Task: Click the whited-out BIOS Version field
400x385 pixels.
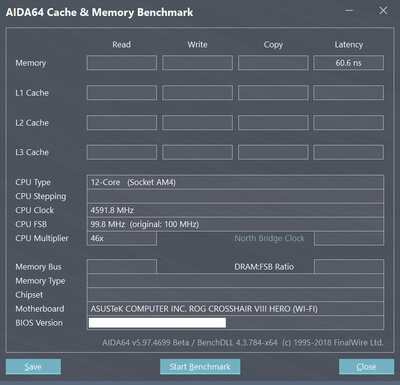Action: pyautogui.click(x=157, y=323)
